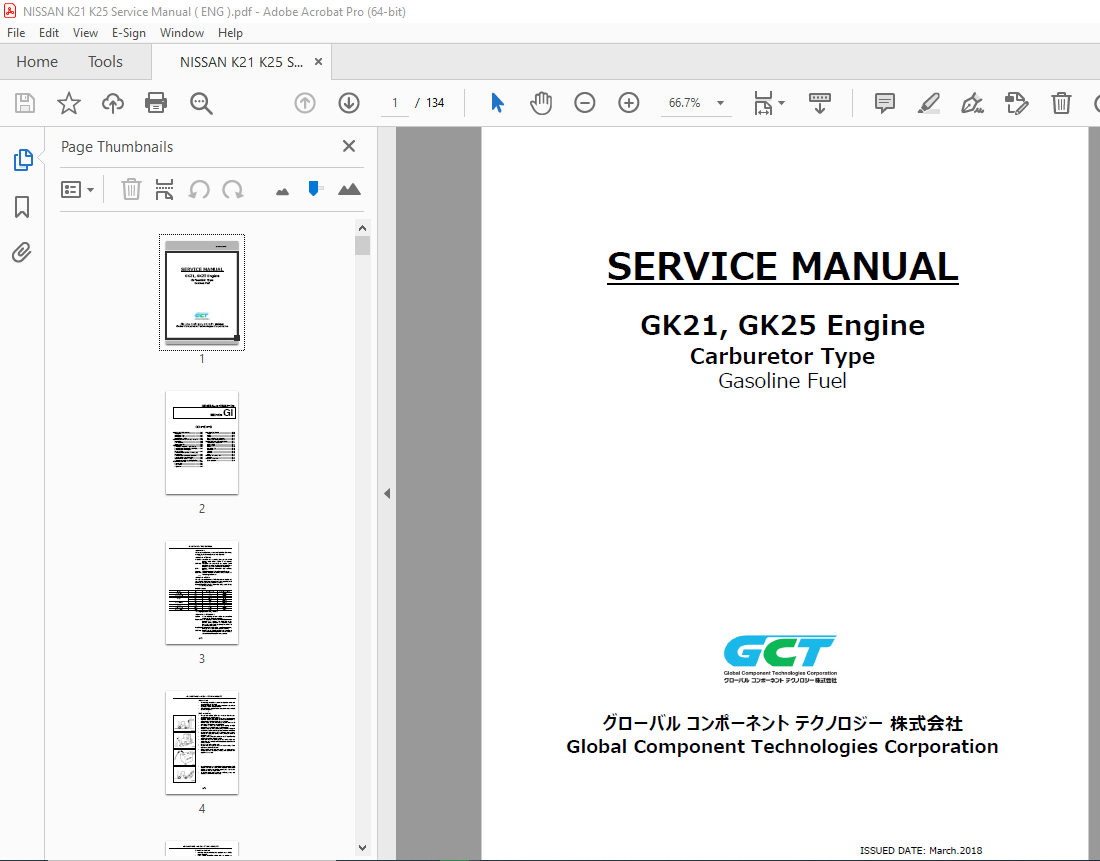Click thumbnails scrollbar up arrow

[x=363, y=227]
